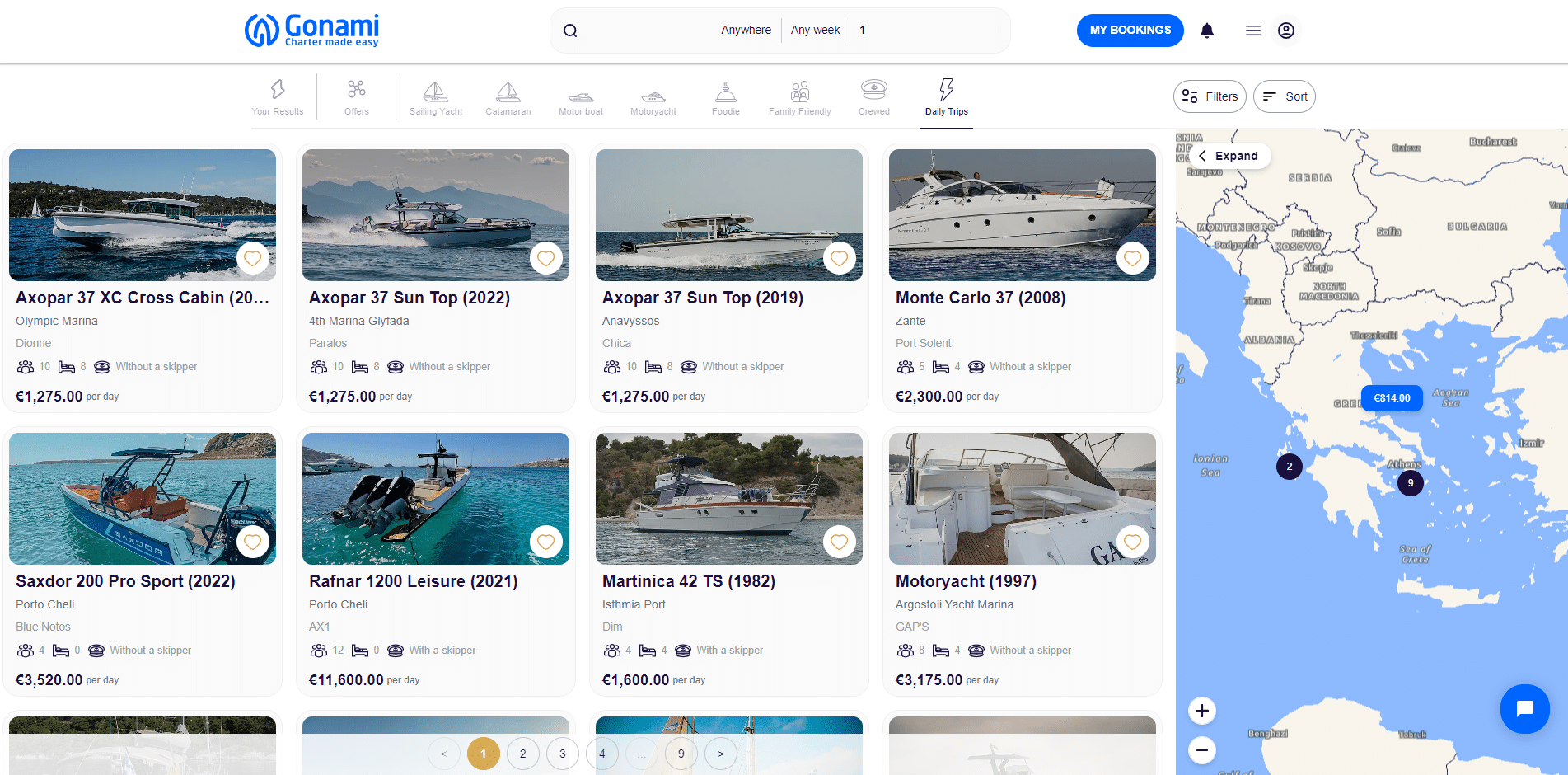This screenshot has width=1568, height=775.
Task: Select the Foodie category
Action: [726, 97]
